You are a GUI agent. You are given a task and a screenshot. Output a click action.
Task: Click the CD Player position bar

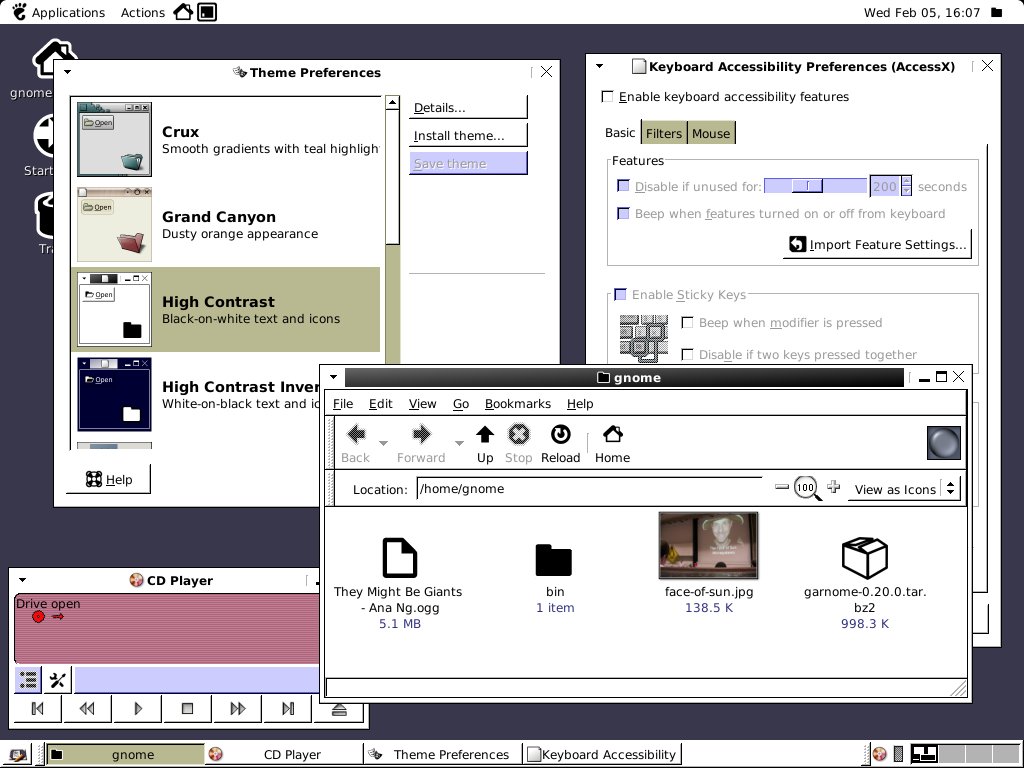[x=197, y=680]
